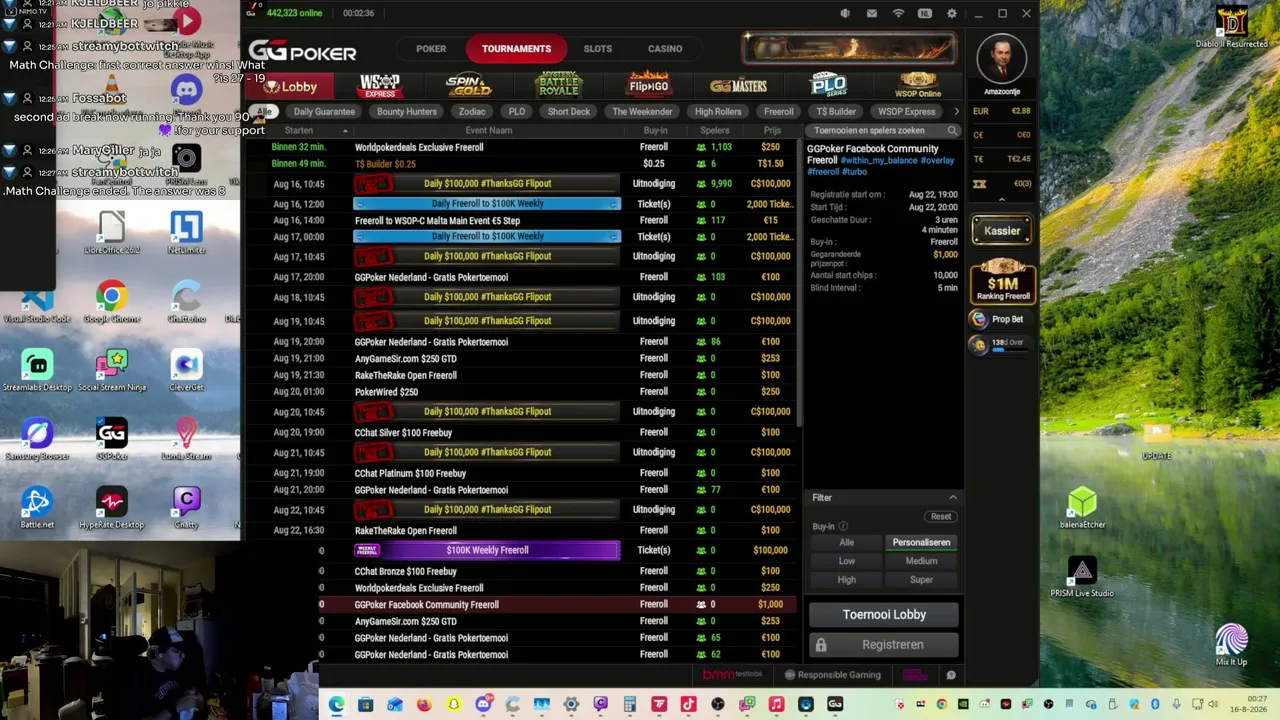Image resolution: width=1280 pixels, height=720 pixels.
Task: Select the High Rollers filter chip
Action: tap(718, 112)
